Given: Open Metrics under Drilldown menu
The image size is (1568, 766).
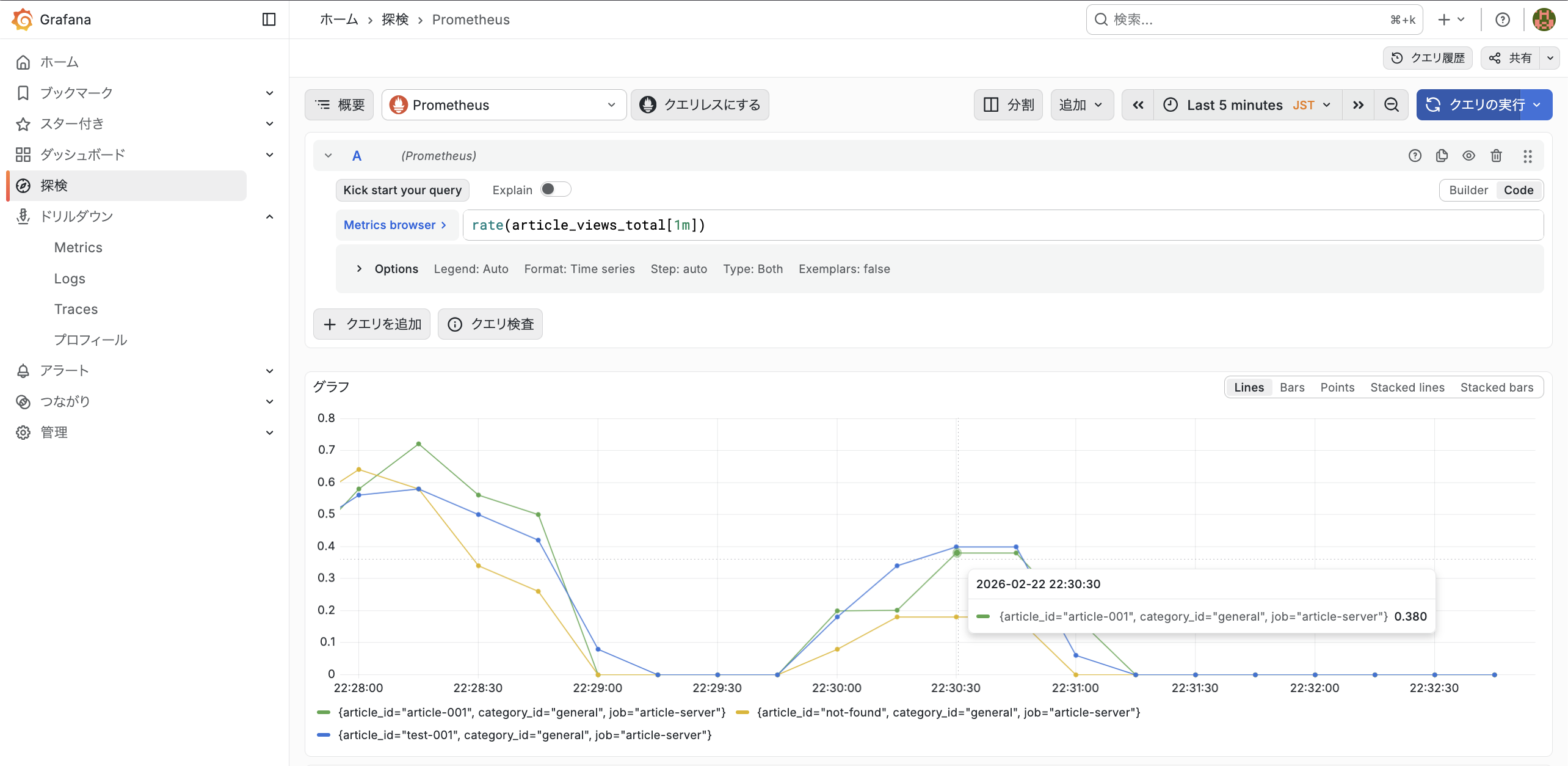Looking at the screenshot, I should pyautogui.click(x=78, y=247).
